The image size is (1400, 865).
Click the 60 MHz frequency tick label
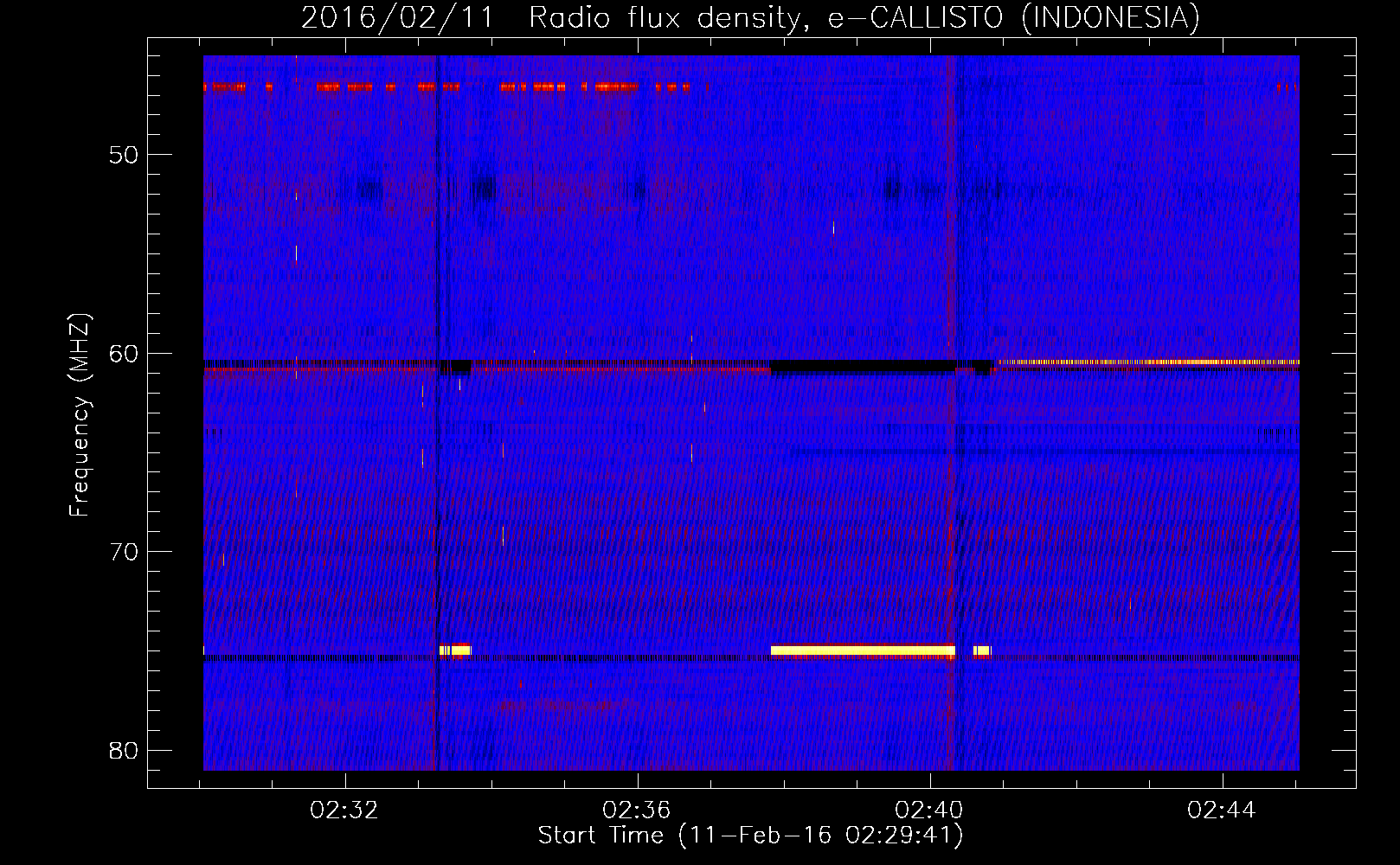point(124,354)
